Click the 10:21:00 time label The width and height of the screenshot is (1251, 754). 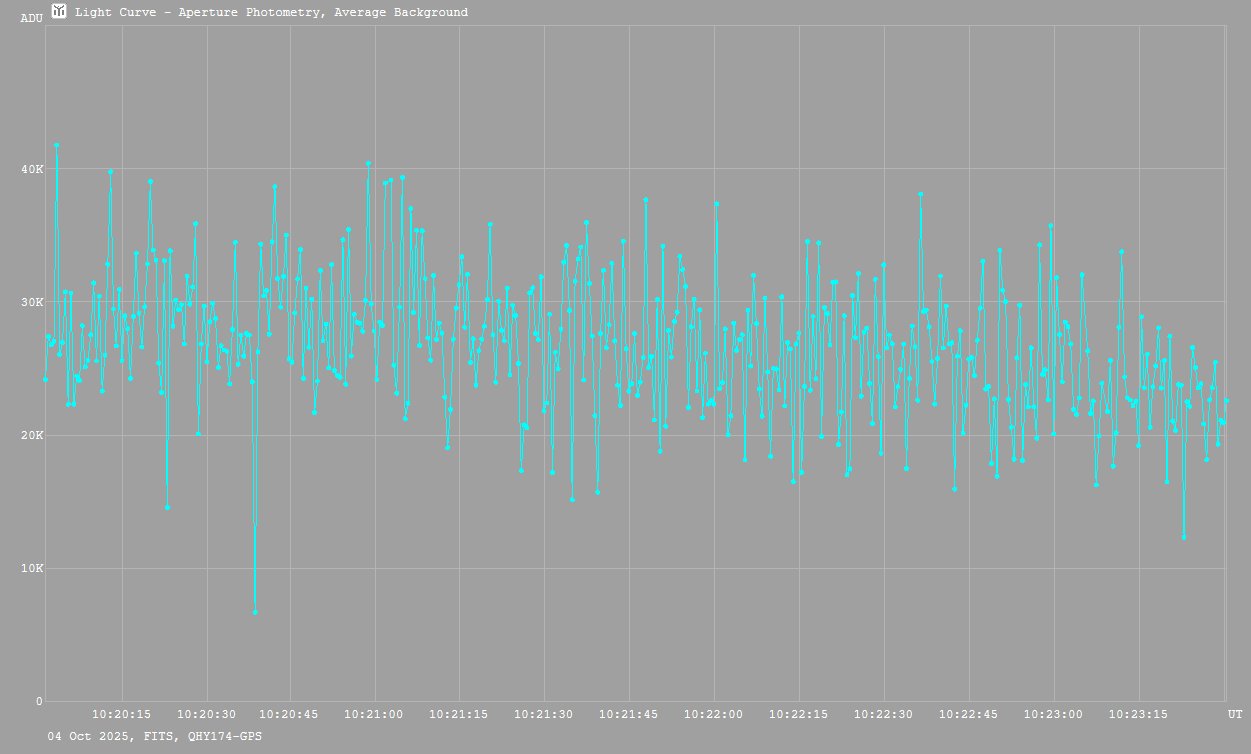(x=375, y=715)
